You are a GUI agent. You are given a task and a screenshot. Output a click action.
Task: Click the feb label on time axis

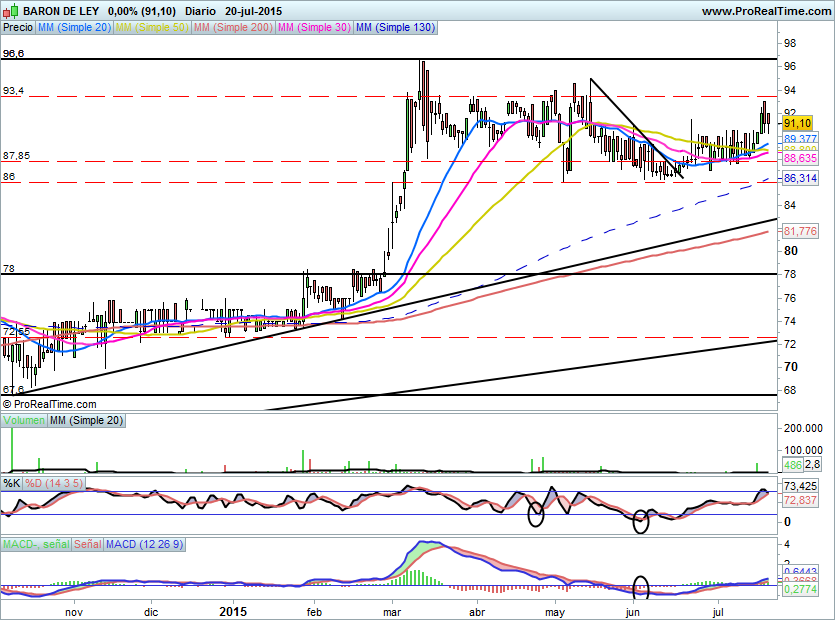314,612
